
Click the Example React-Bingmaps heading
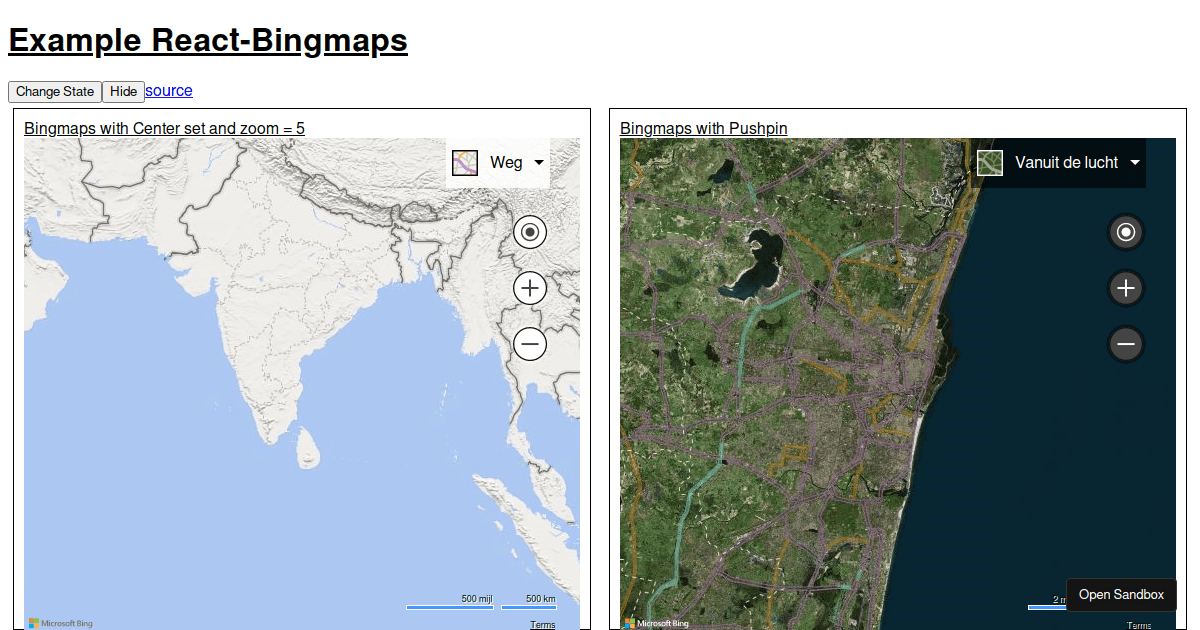click(x=207, y=41)
